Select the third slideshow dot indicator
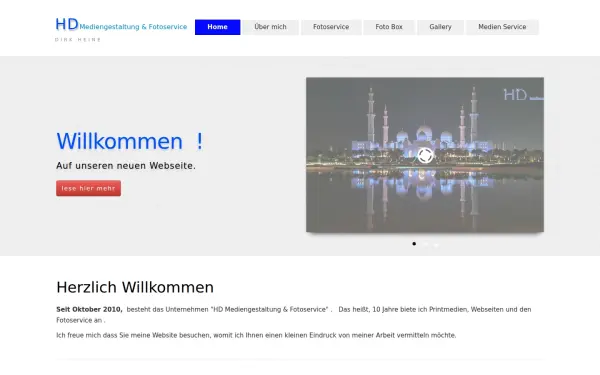The image size is (600, 375). (x=436, y=244)
